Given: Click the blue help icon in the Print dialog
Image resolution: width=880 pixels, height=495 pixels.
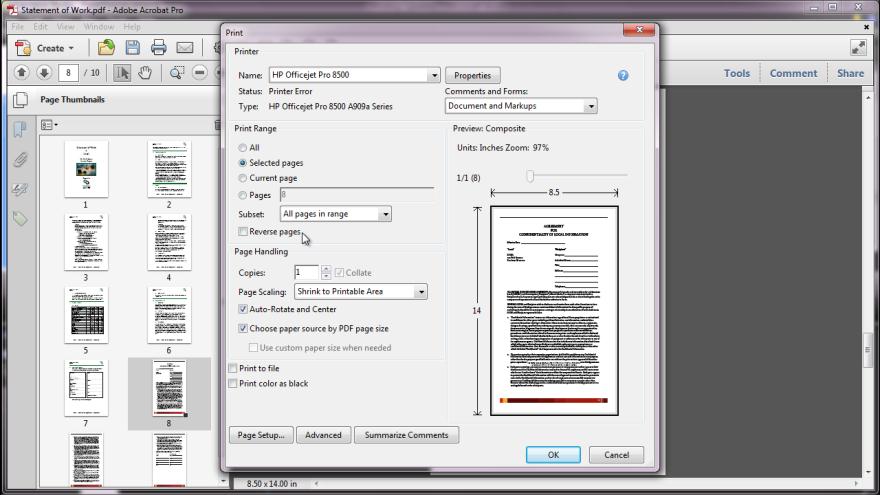Looking at the screenshot, I should 623,75.
